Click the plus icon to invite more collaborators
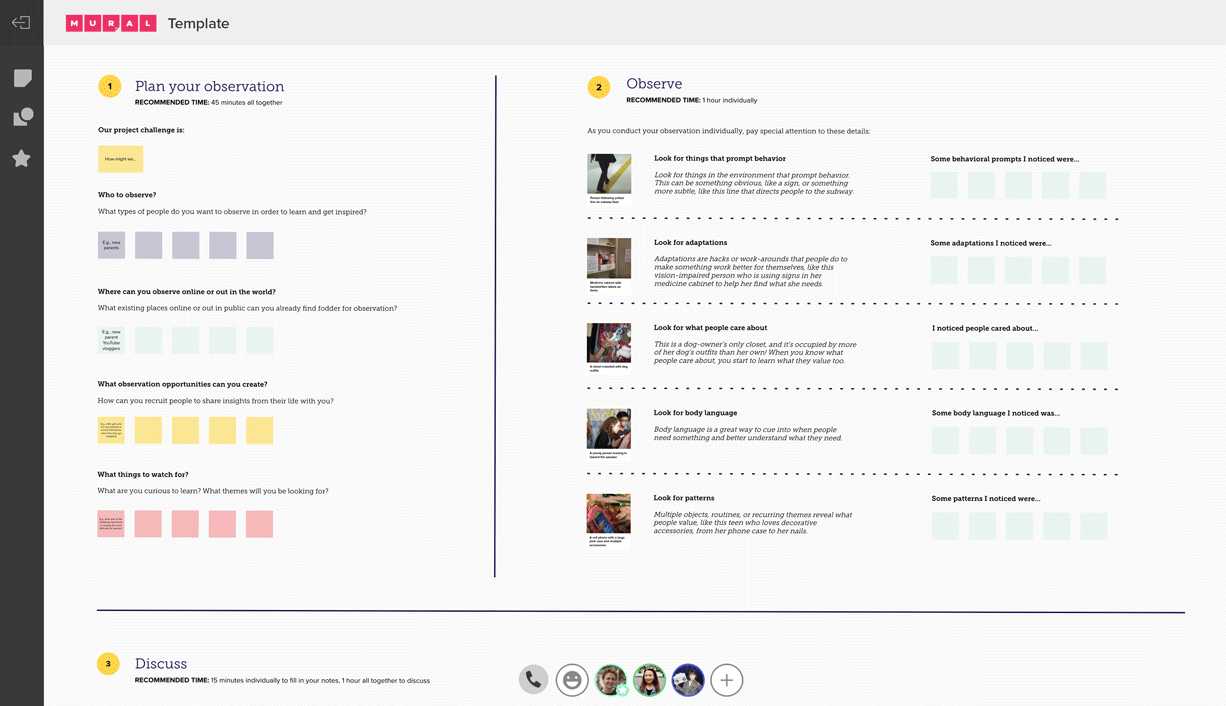This screenshot has width=1226, height=706. tap(726, 680)
